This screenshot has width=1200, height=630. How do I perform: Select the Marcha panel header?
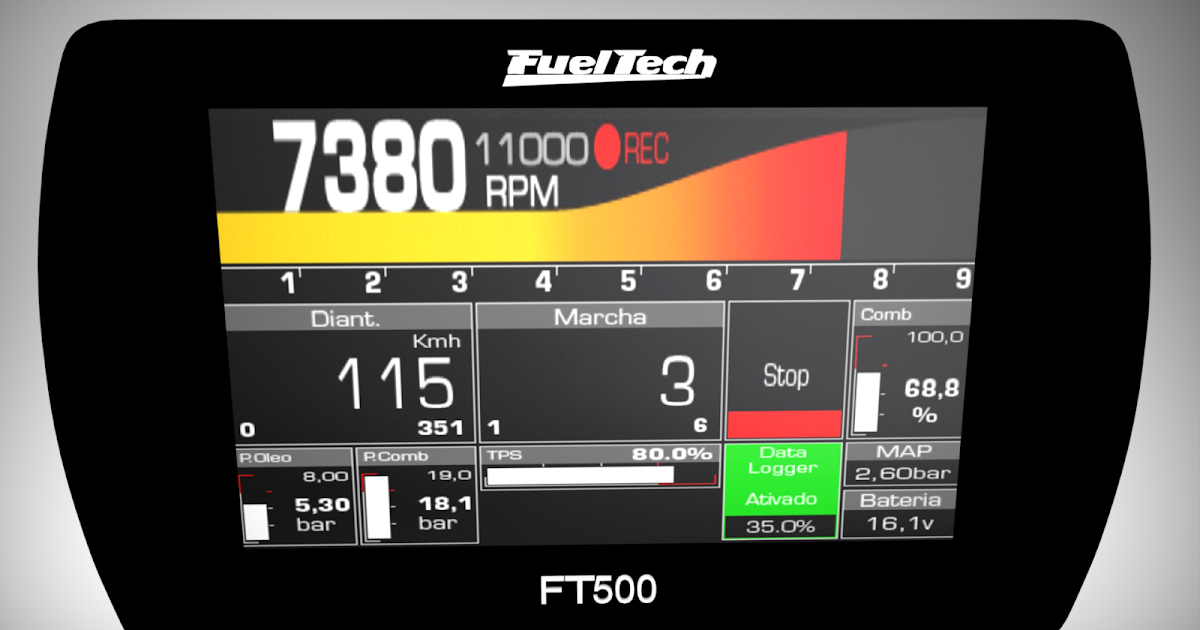(x=600, y=316)
